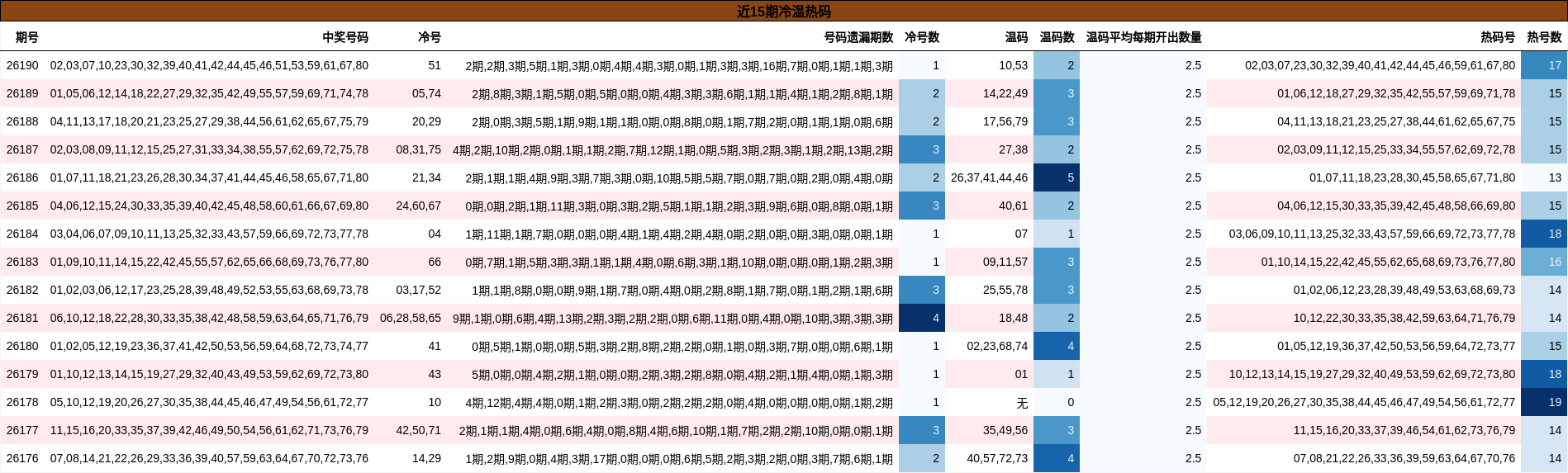Click the 温码 column header
The width and height of the screenshot is (1568, 473).
tap(1017, 37)
